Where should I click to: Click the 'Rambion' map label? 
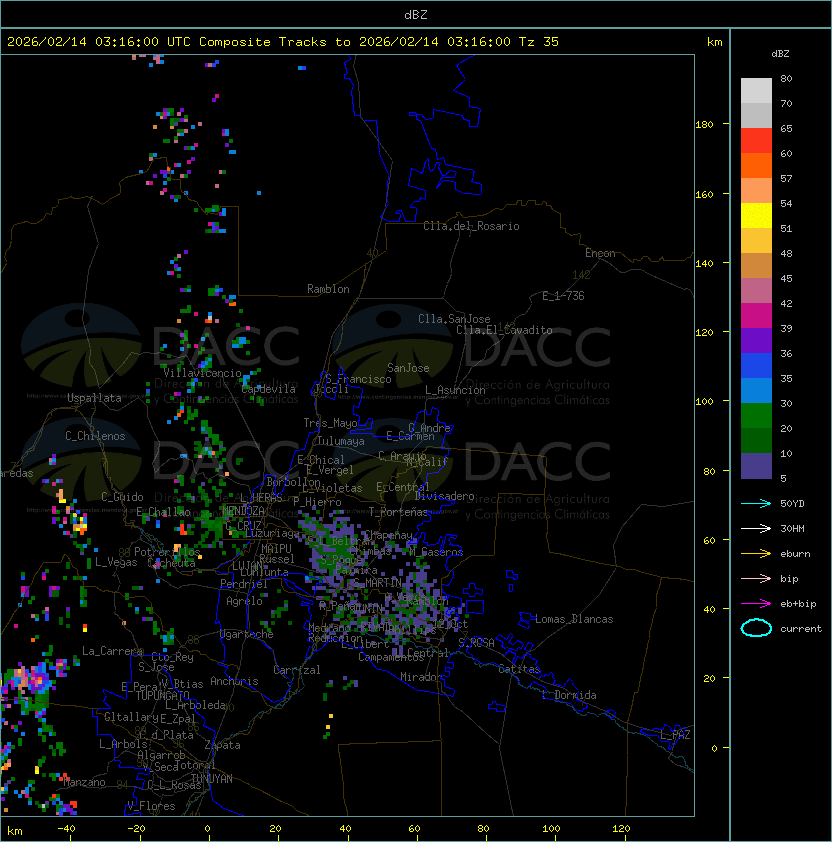pyautogui.click(x=328, y=289)
